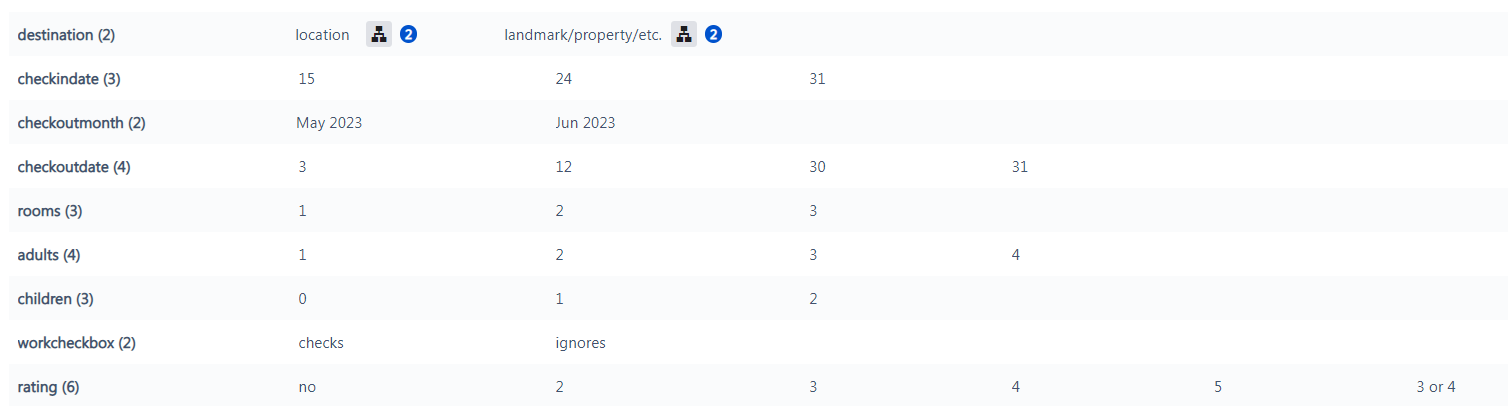Open the hierarchy icon beside location
The height and width of the screenshot is (406, 1508).
379,35
